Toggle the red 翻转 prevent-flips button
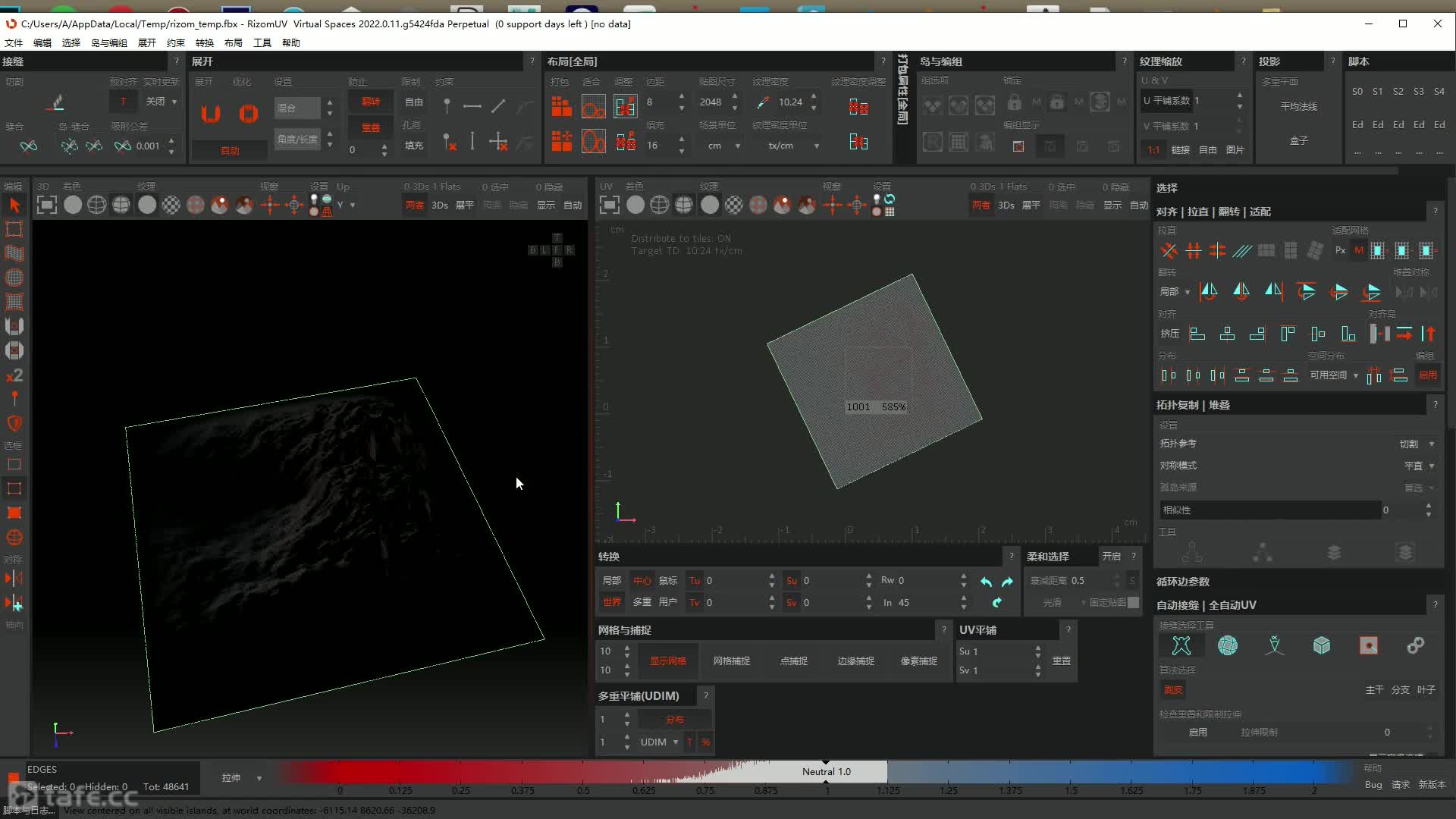Image resolution: width=1456 pixels, height=819 pixels. point(371,102)
